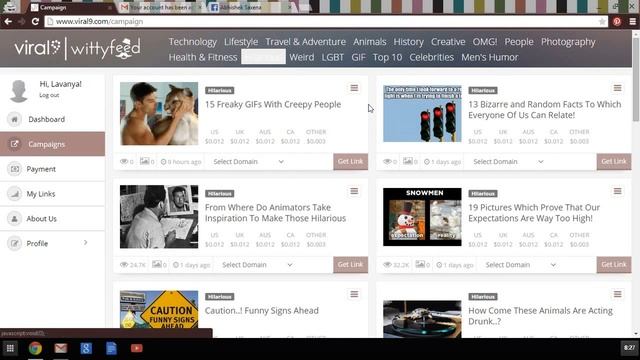640x360 pixels.
Task: Open the History category
Action: point(408,42)
